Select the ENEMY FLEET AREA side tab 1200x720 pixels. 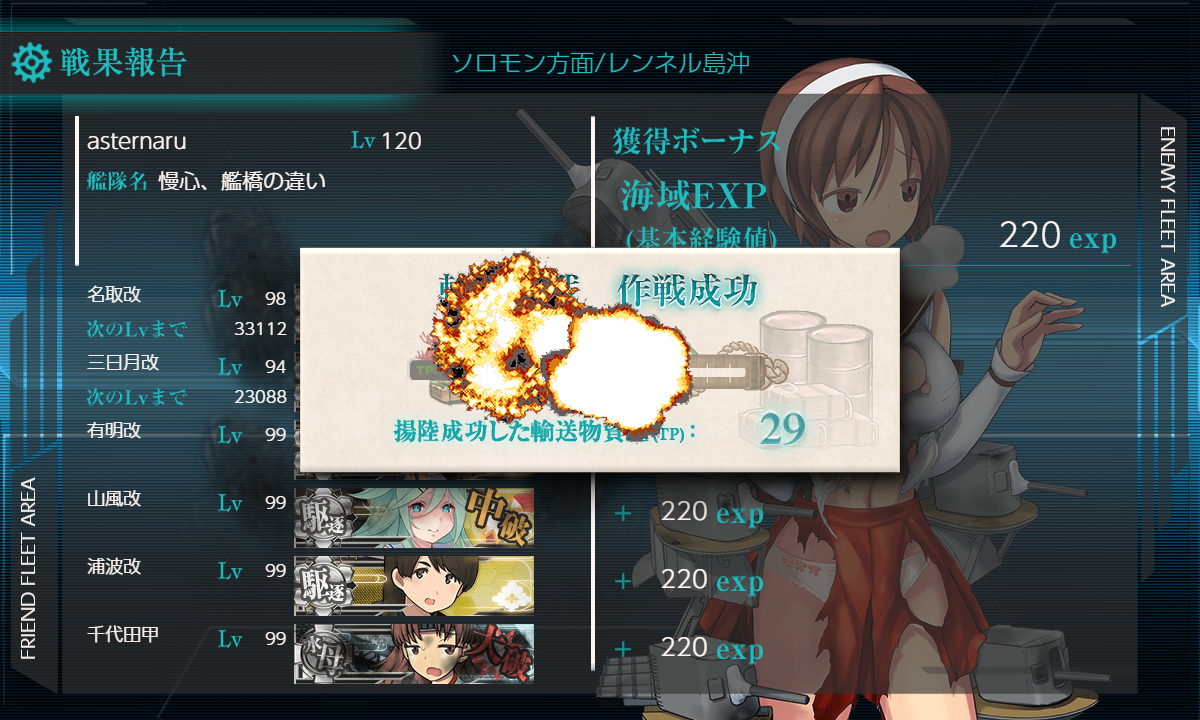pos(1168,216)
